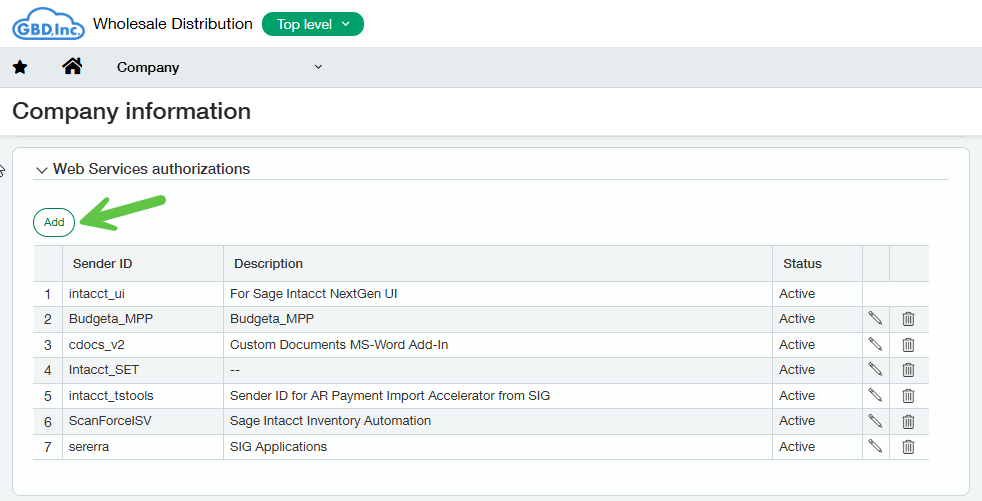Edit the Intacct_SET sender entry
This screenshot has height=501, width=982.
875,369
